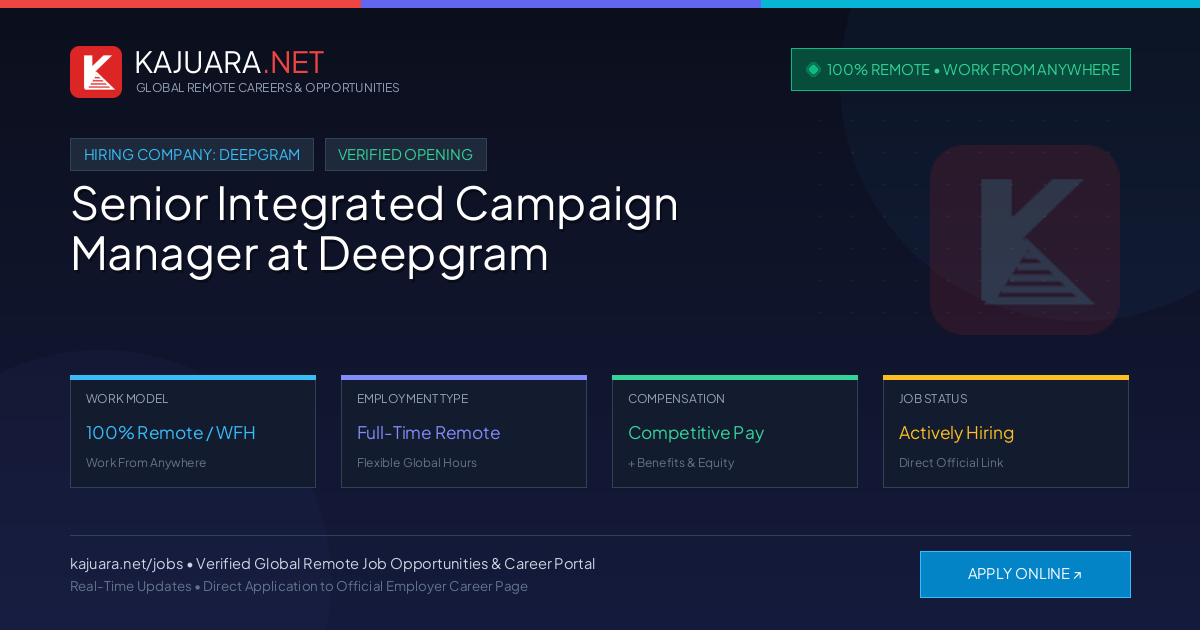Viewport: 1200px width, 630px height.
Task: Open the KAJUARA.NET site title
Action: pyautogui.click(x=229, y=62)
